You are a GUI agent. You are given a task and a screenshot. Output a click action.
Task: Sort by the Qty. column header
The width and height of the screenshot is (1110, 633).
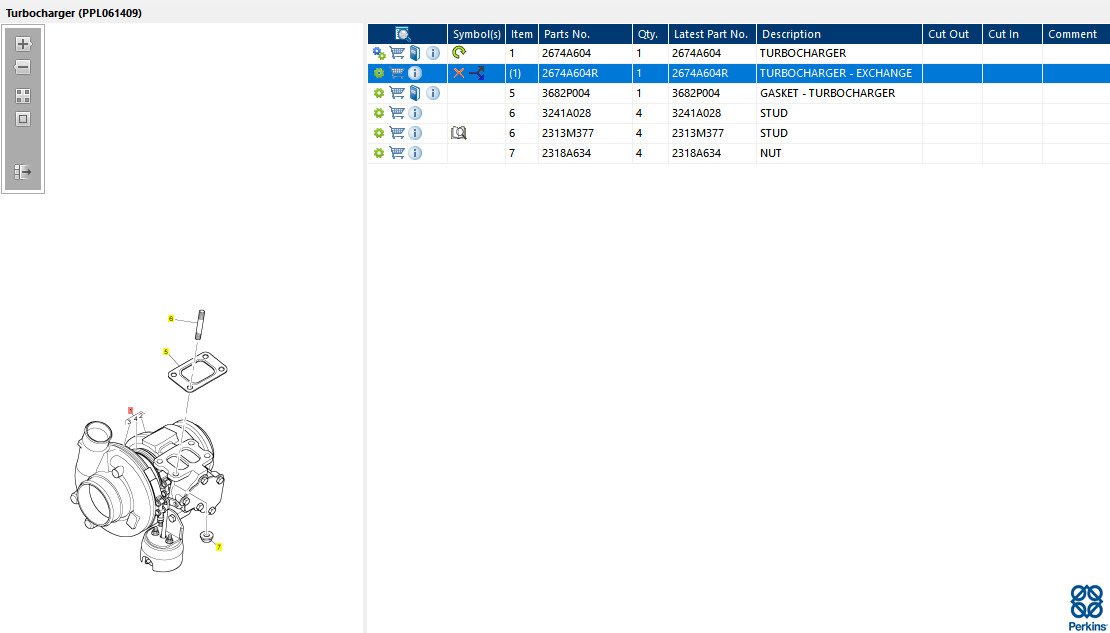tap(651, 34)
